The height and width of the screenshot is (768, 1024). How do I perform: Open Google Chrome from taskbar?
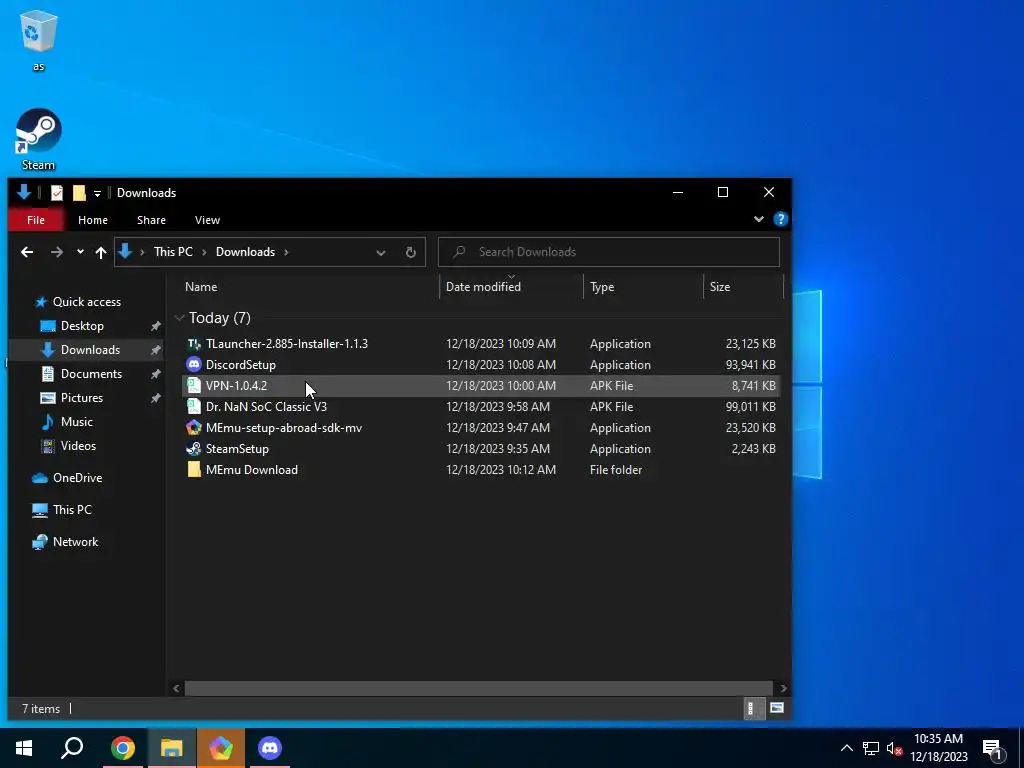[x=123, y=748]
